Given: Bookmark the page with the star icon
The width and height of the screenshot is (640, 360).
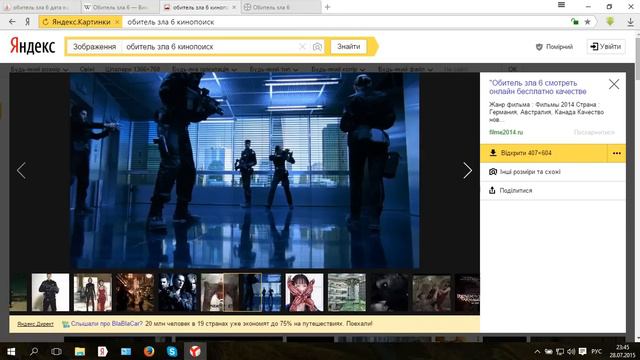Looking at the screenshot, I should pyautogui.click(x=587, y=22).
